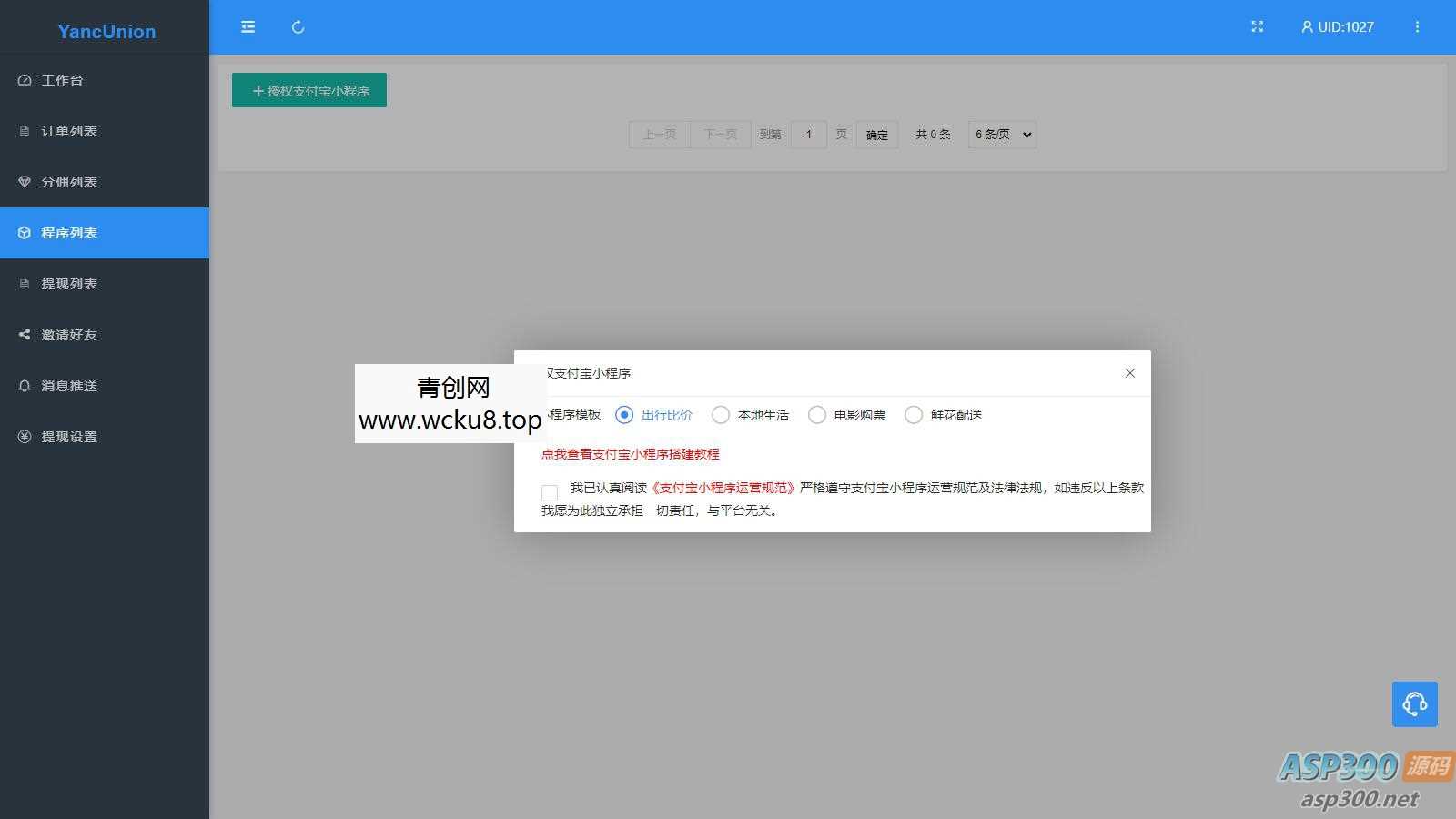Click the bell icon for 消息推送
The height and width of the screenshot is (819, 1456).
(24, 385)
